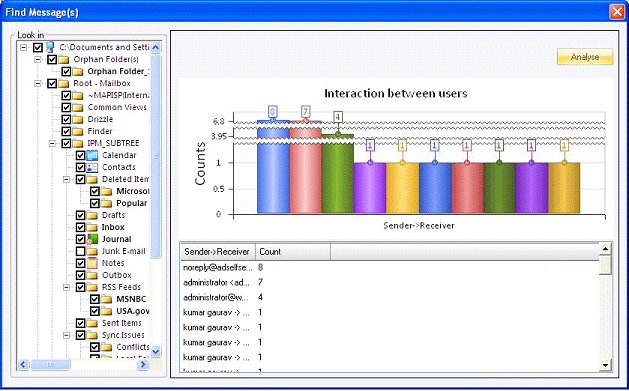Sort by the Sender->Receiver column header

coord(217,252)
